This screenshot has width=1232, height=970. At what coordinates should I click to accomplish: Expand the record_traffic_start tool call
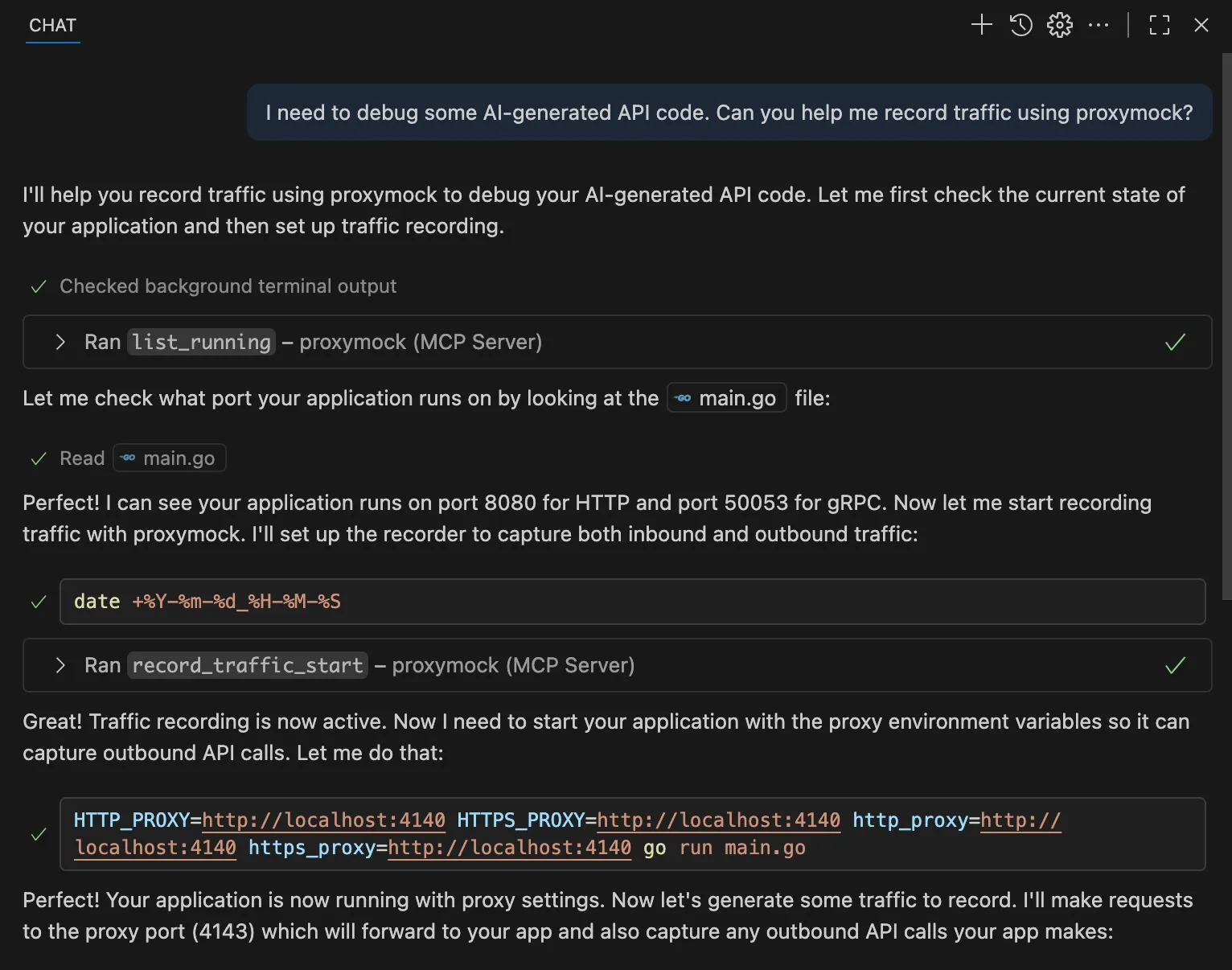(x=60, y=666)
